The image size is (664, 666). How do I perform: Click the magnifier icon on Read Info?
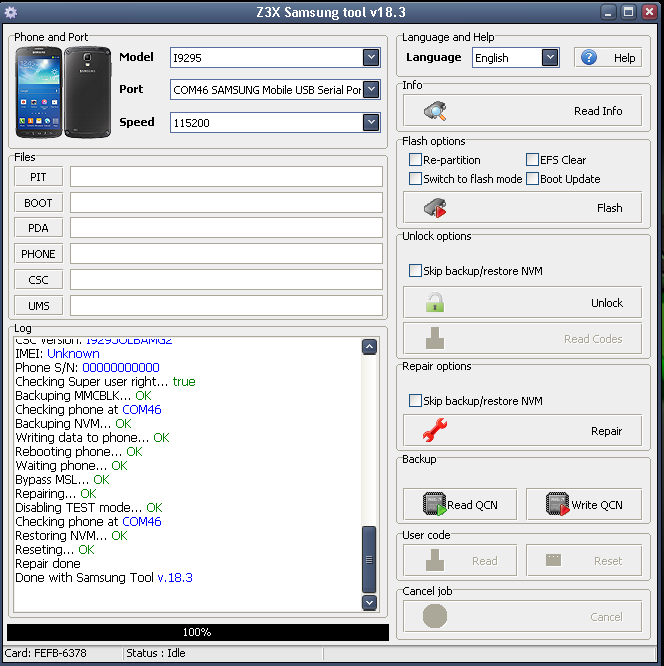435,111
